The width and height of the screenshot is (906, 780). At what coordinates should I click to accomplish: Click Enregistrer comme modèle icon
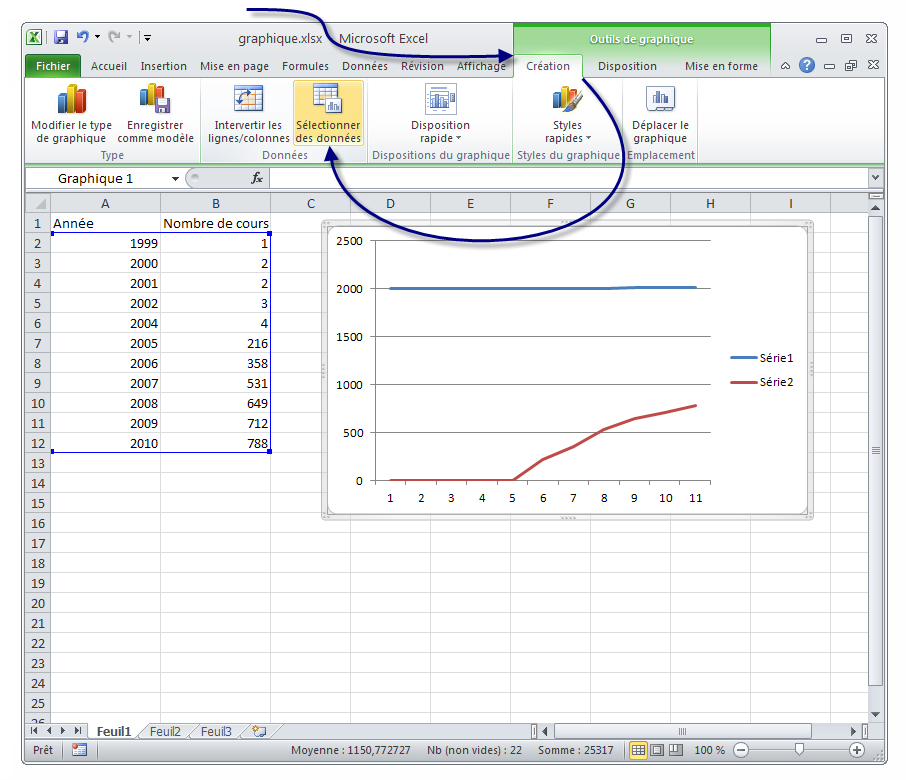click(155, 98)
